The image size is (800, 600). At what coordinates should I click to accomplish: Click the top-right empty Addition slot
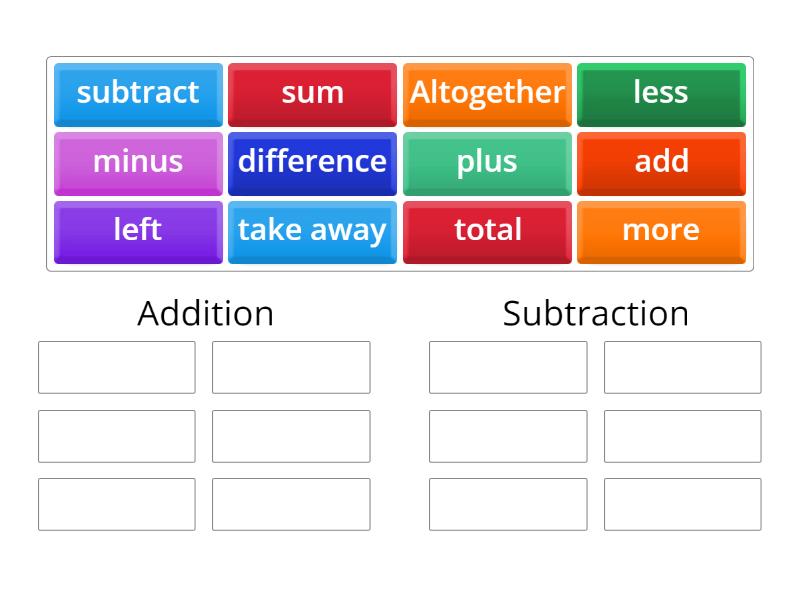tap(291, 367)
